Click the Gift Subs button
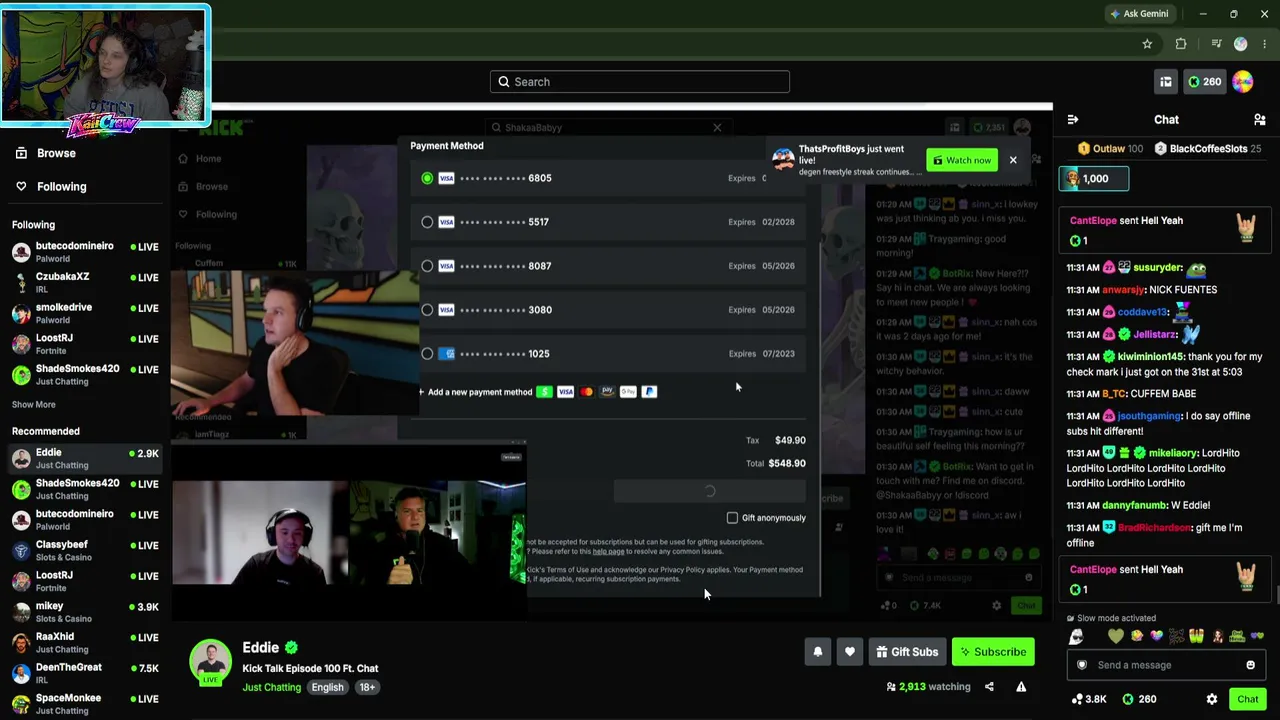 click(x=907, y=652)
